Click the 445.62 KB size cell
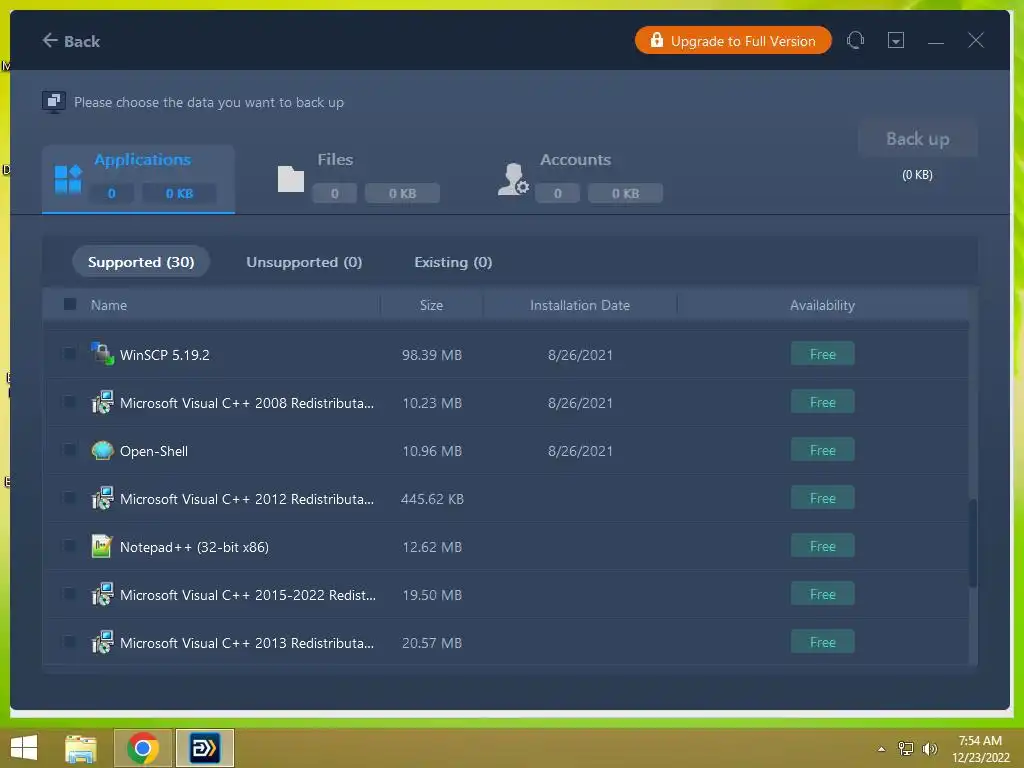Viewport: 1024px width, 768px height. [432, 499]
